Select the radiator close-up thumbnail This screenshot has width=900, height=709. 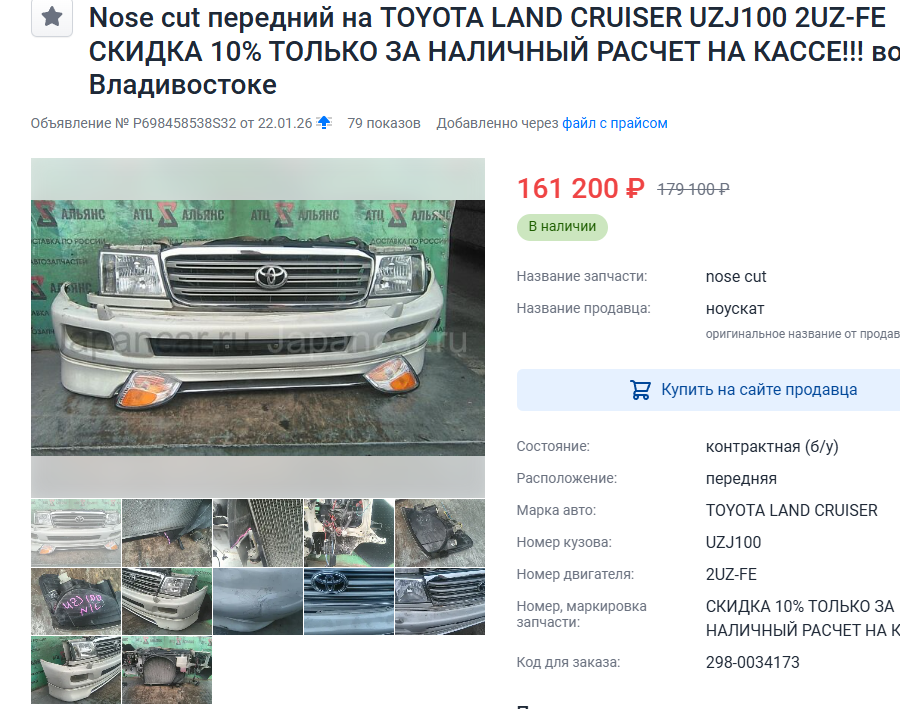click(x=166, y=533)
